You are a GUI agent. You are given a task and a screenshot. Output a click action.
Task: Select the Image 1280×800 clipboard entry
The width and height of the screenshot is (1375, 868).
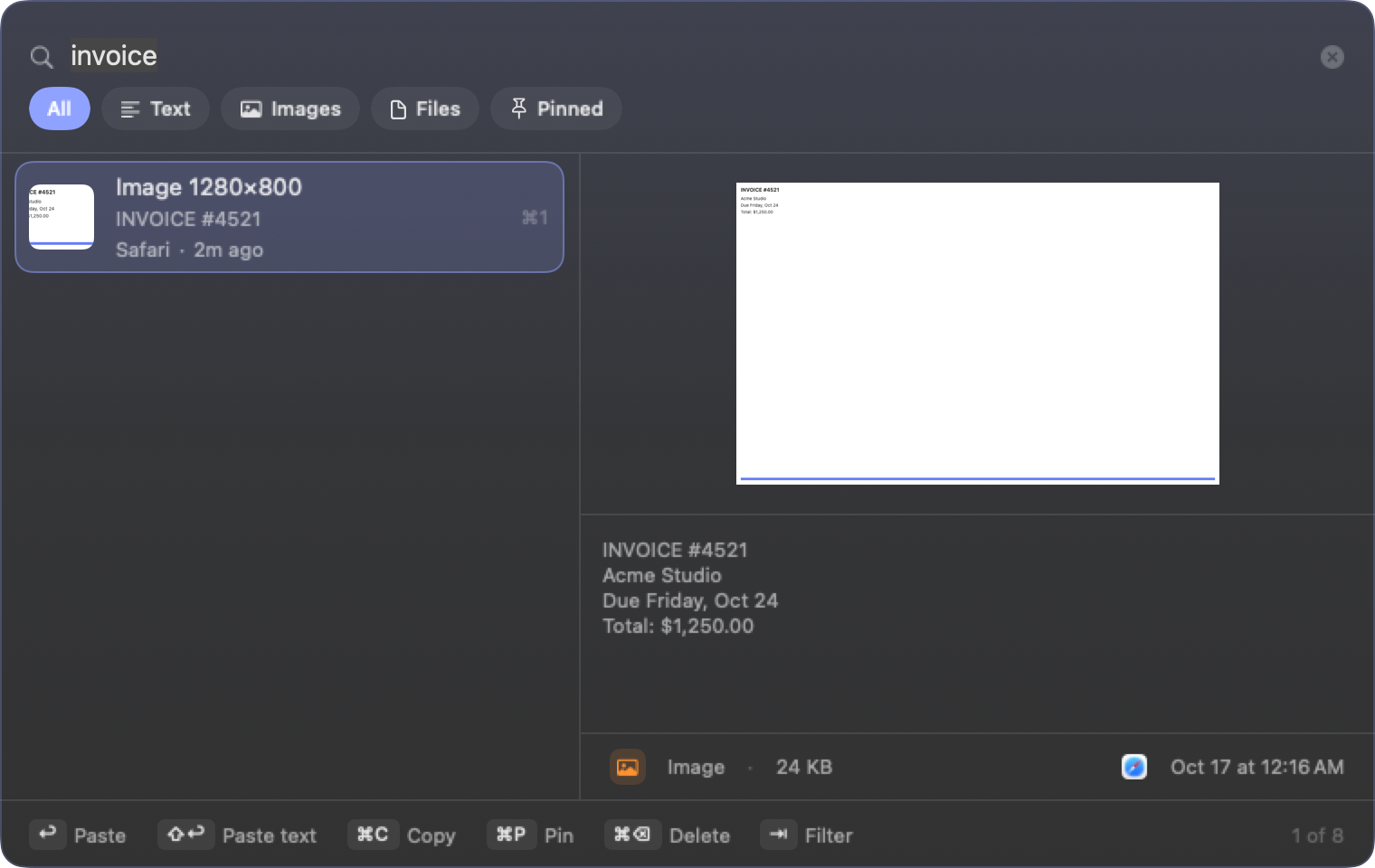tap(289, 217)
